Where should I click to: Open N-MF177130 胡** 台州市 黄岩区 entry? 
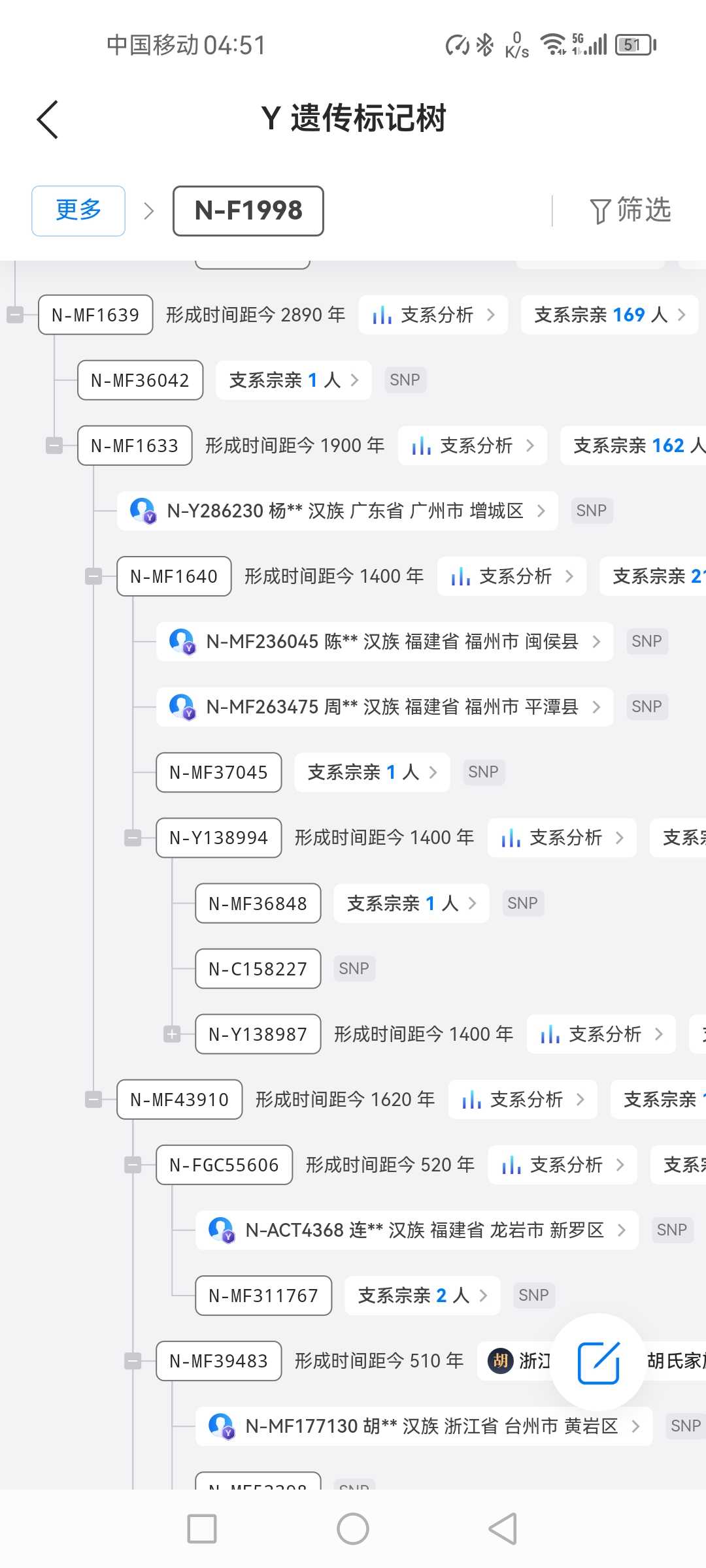(424, 1426)
